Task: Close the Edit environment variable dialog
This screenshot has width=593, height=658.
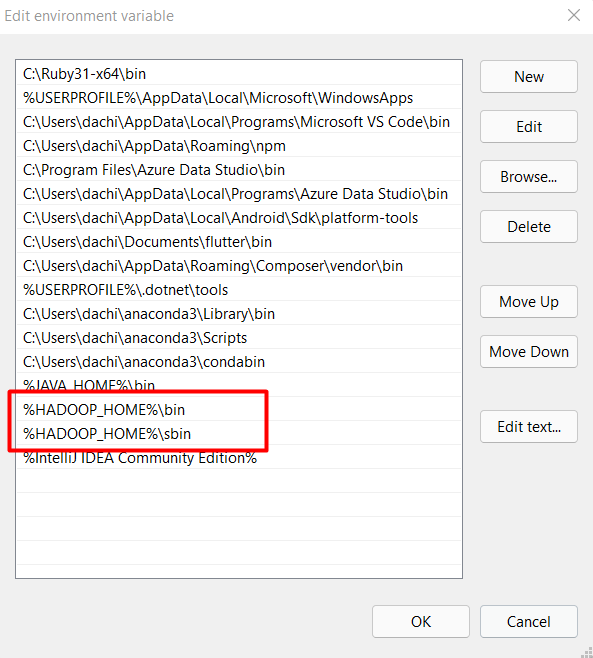Action: (x=574, y=16)
